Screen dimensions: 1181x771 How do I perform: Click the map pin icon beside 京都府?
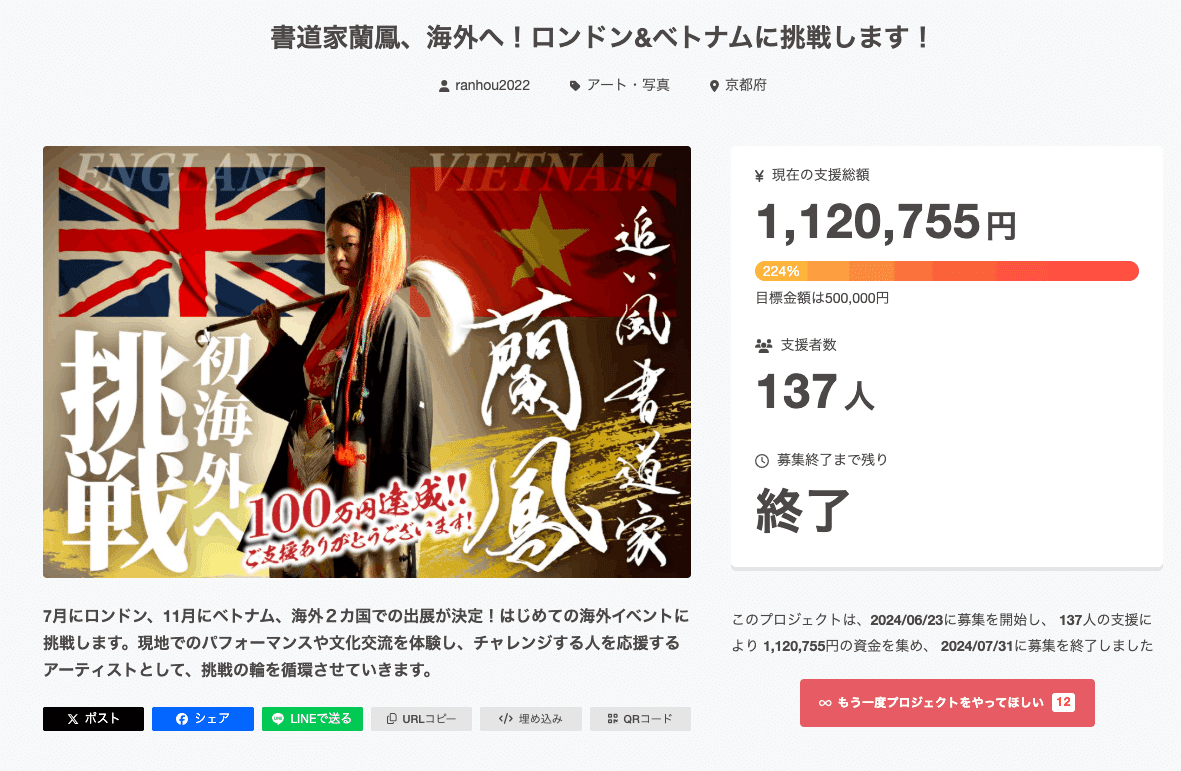(x=714, y=86)
